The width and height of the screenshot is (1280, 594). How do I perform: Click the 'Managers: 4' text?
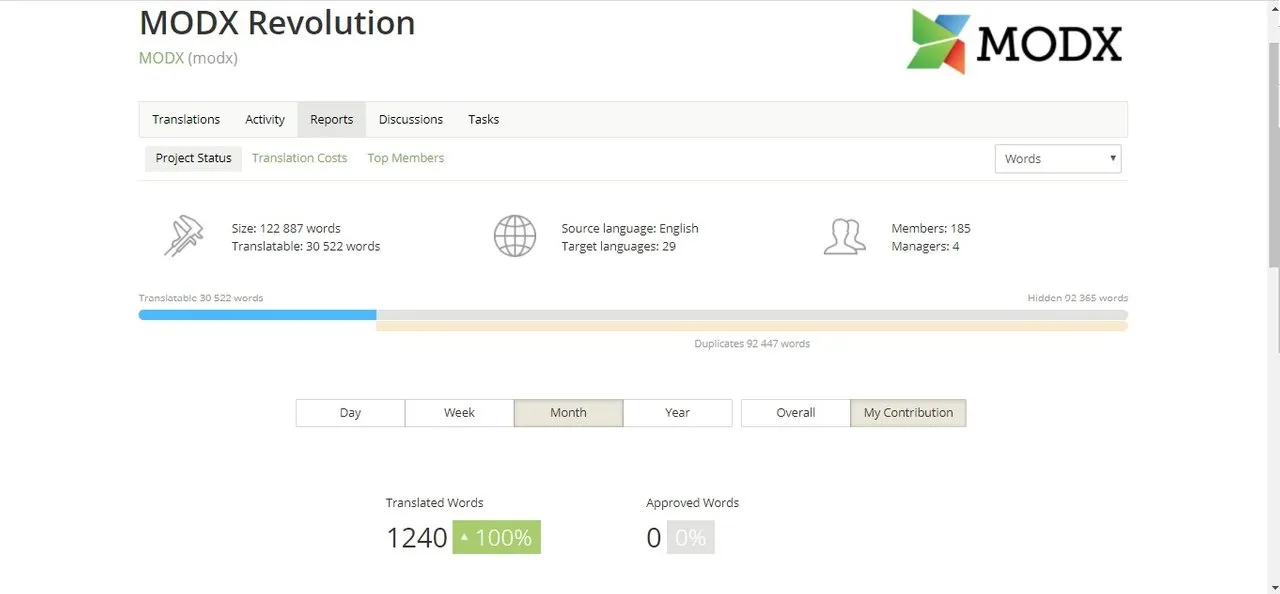point(925,246)
